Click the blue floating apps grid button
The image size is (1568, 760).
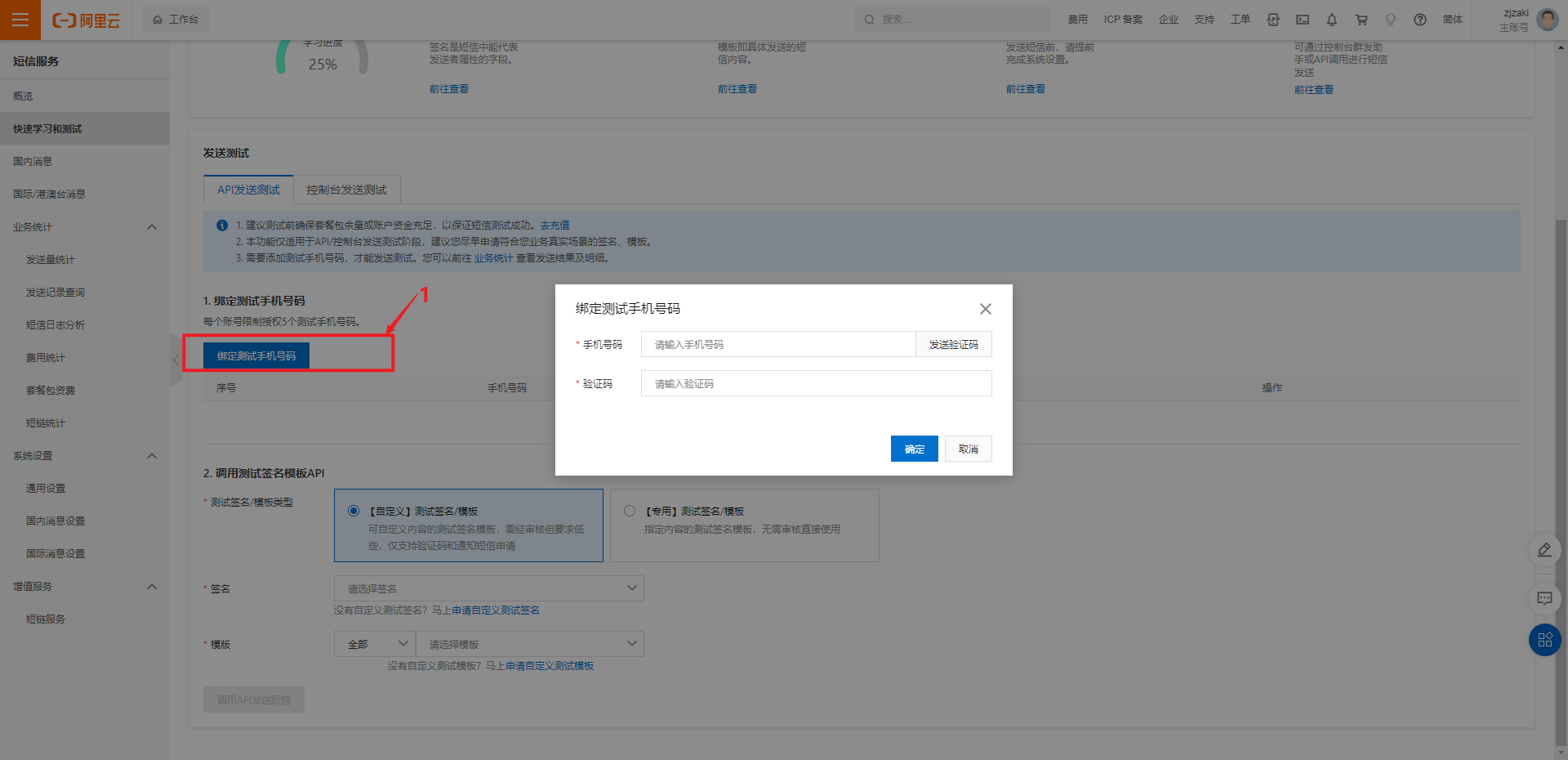click(x=1544, y=640)
